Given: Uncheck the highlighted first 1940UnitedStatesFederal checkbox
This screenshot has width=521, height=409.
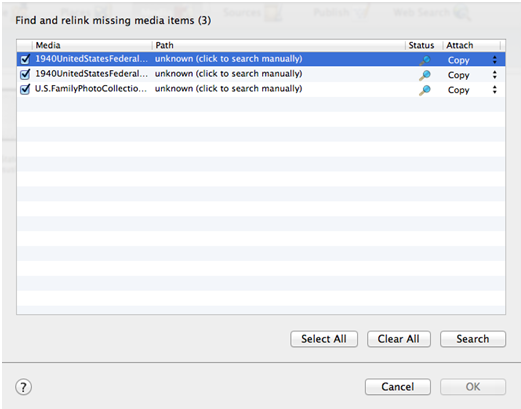Looking at the screenshot, I should [x=25, y=59].
